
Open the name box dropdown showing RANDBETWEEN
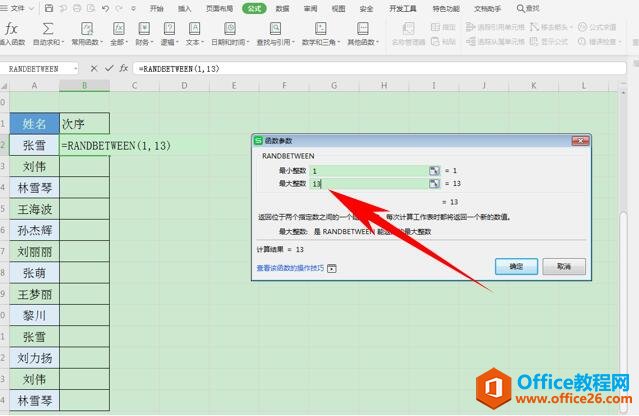coord(78,67)
